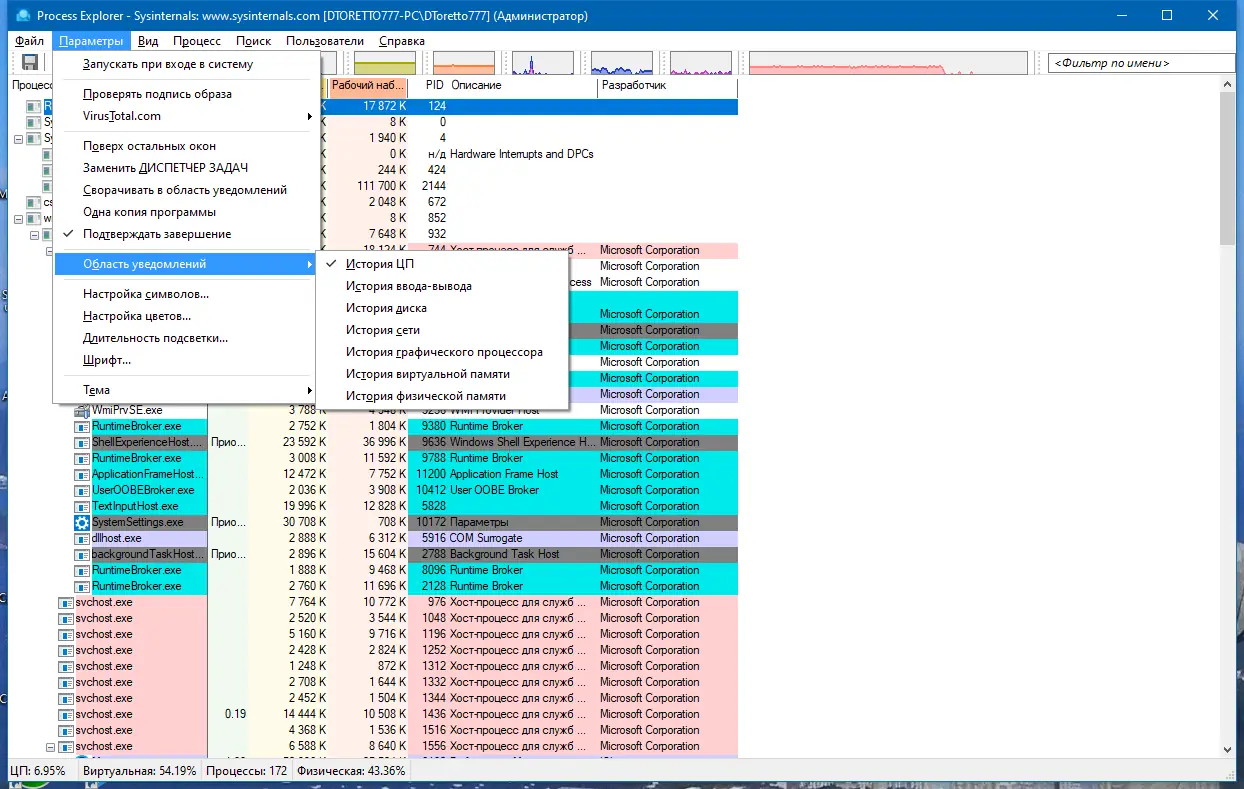Click the icon of RuntimeBroker.exe PID 9788
Viewport: 1244px width, 789px height.
82,458
